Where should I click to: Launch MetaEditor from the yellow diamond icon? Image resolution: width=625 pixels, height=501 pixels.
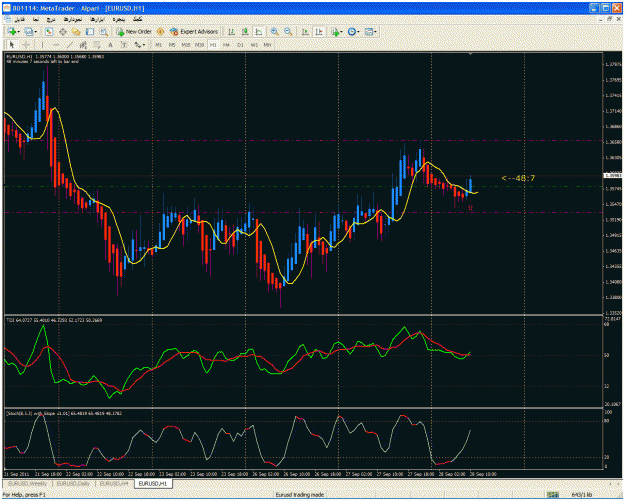click(x=160, y=31)
